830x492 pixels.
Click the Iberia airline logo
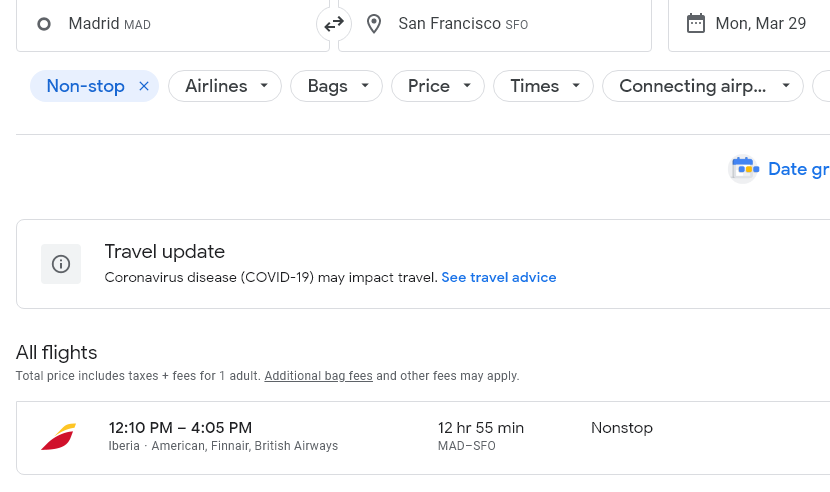point(59,437)
